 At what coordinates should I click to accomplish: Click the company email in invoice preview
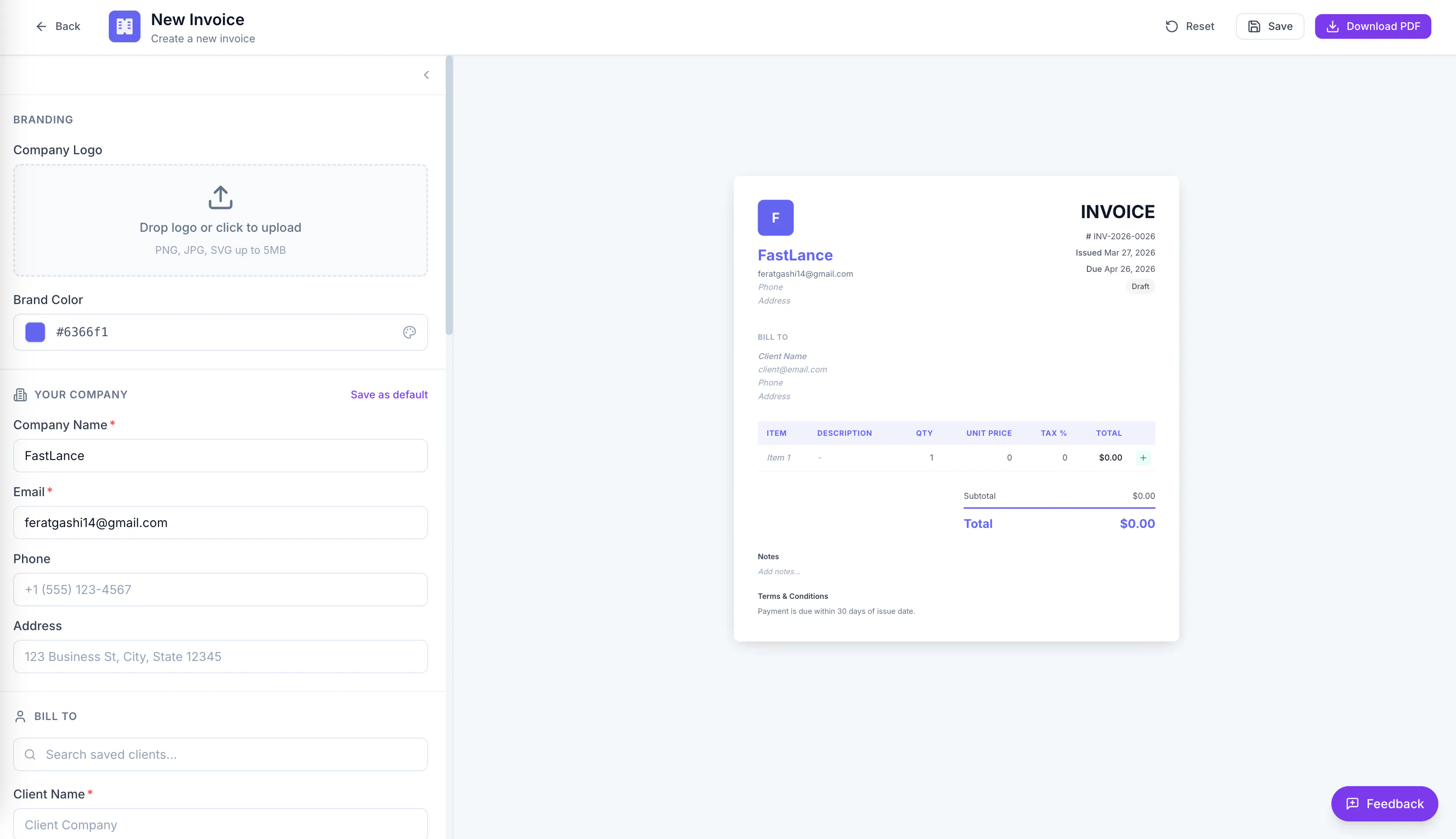point(805,274)
